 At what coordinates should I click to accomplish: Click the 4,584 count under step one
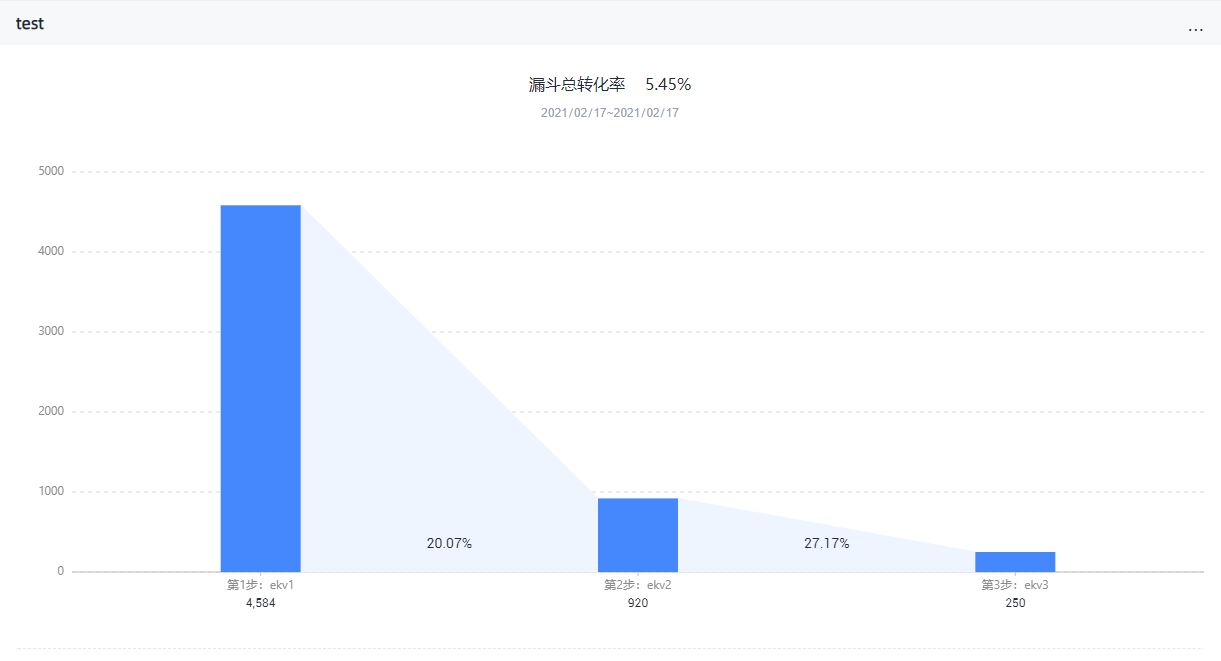click(x=260, y=603)
